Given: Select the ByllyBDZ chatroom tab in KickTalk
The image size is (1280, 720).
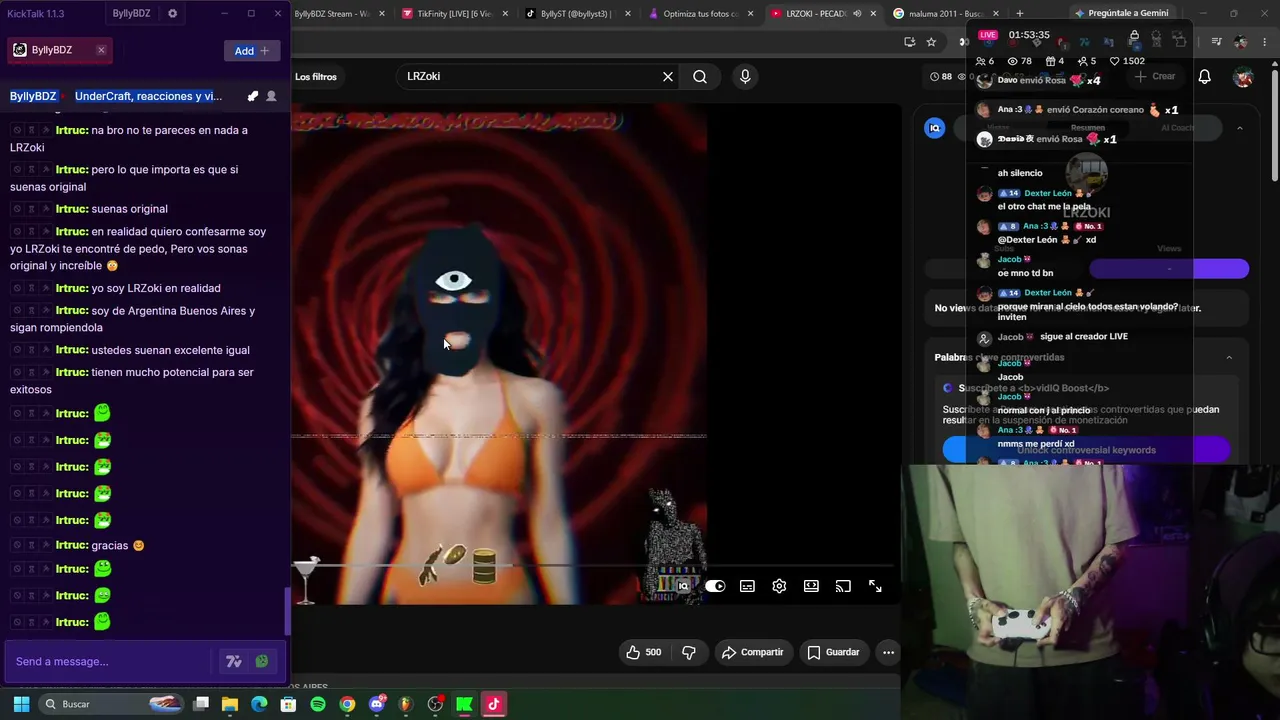Looking at the screenshot, I should pyautogui.click(x=58, y=50).
